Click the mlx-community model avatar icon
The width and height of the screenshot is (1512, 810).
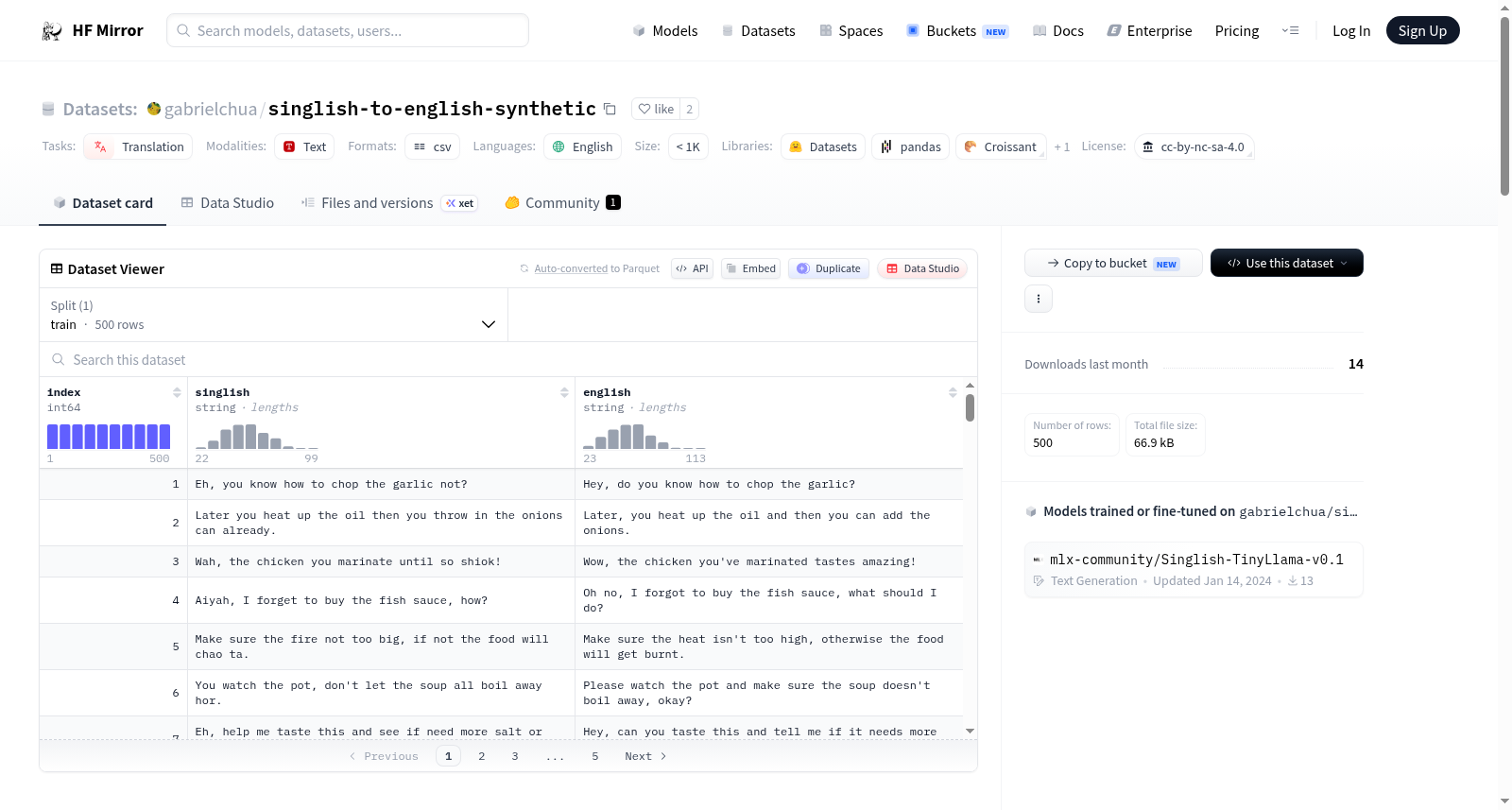(1038, 560)
